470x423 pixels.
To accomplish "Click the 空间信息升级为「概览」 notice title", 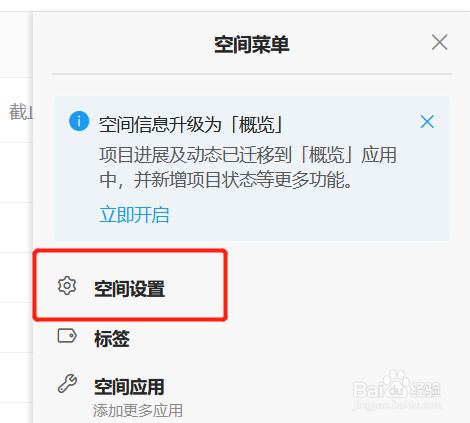I will tap(191, 125).
